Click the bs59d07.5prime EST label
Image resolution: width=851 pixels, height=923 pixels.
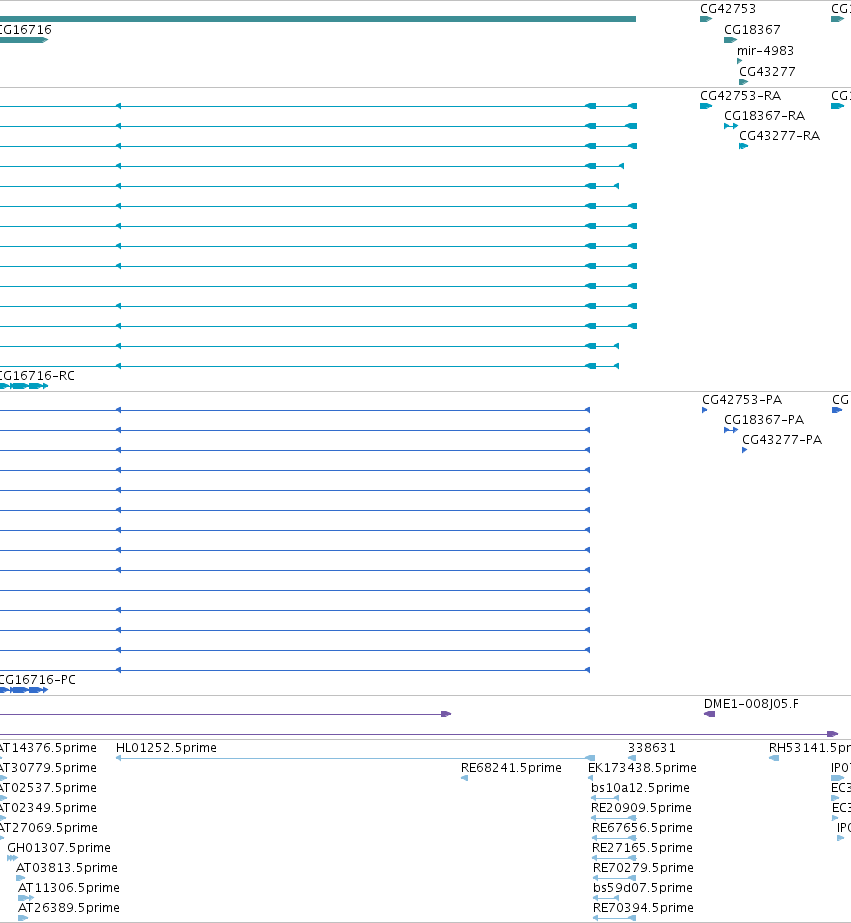click(643, 888)
